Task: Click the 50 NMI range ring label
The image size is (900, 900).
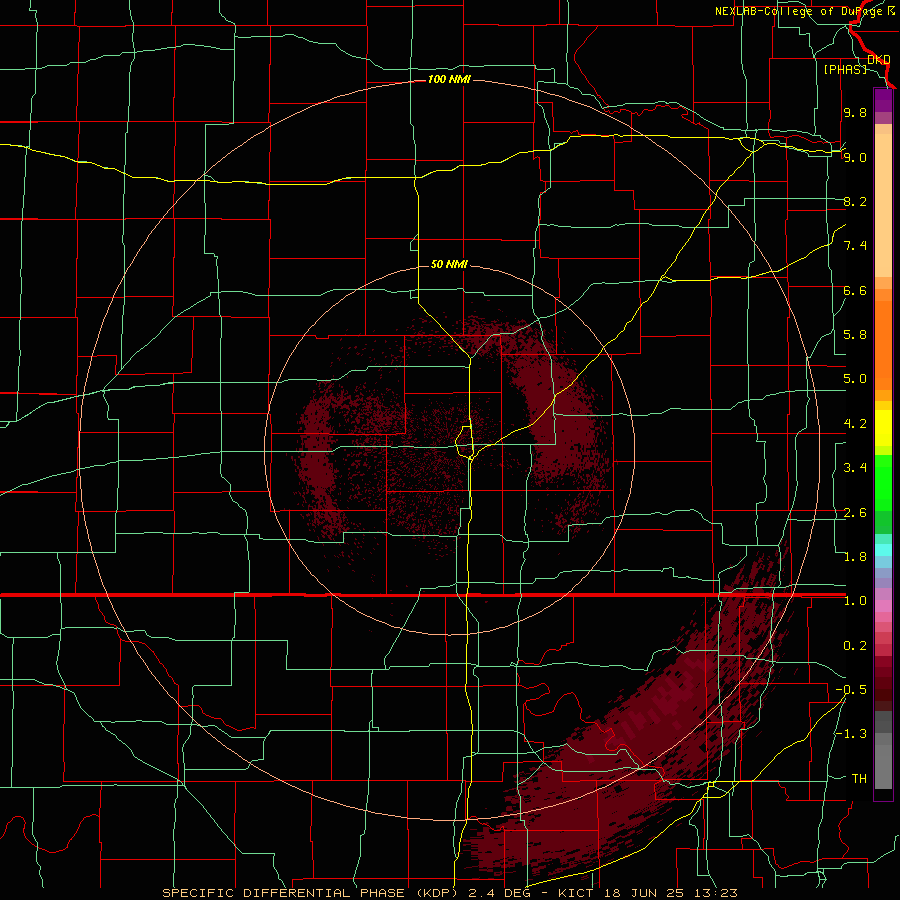Action: point(449,264)
